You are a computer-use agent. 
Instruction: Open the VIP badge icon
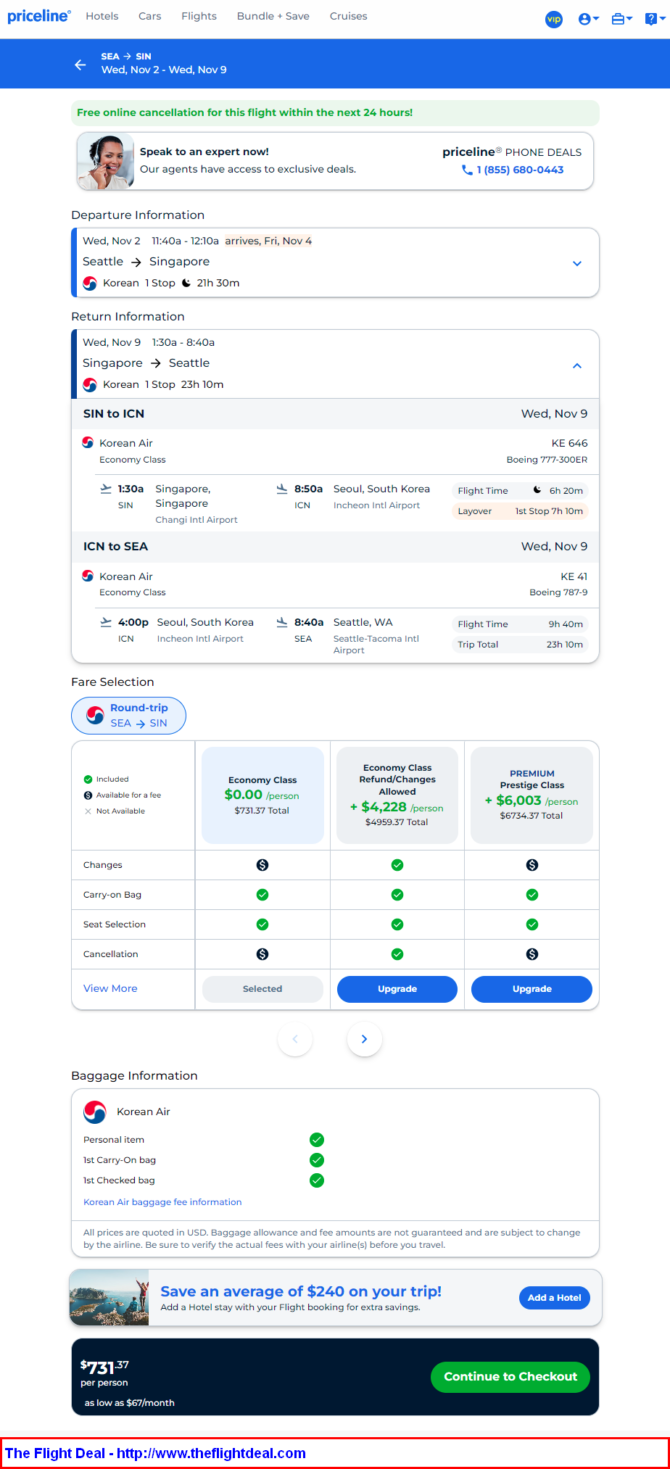click(x=554, y=19)
